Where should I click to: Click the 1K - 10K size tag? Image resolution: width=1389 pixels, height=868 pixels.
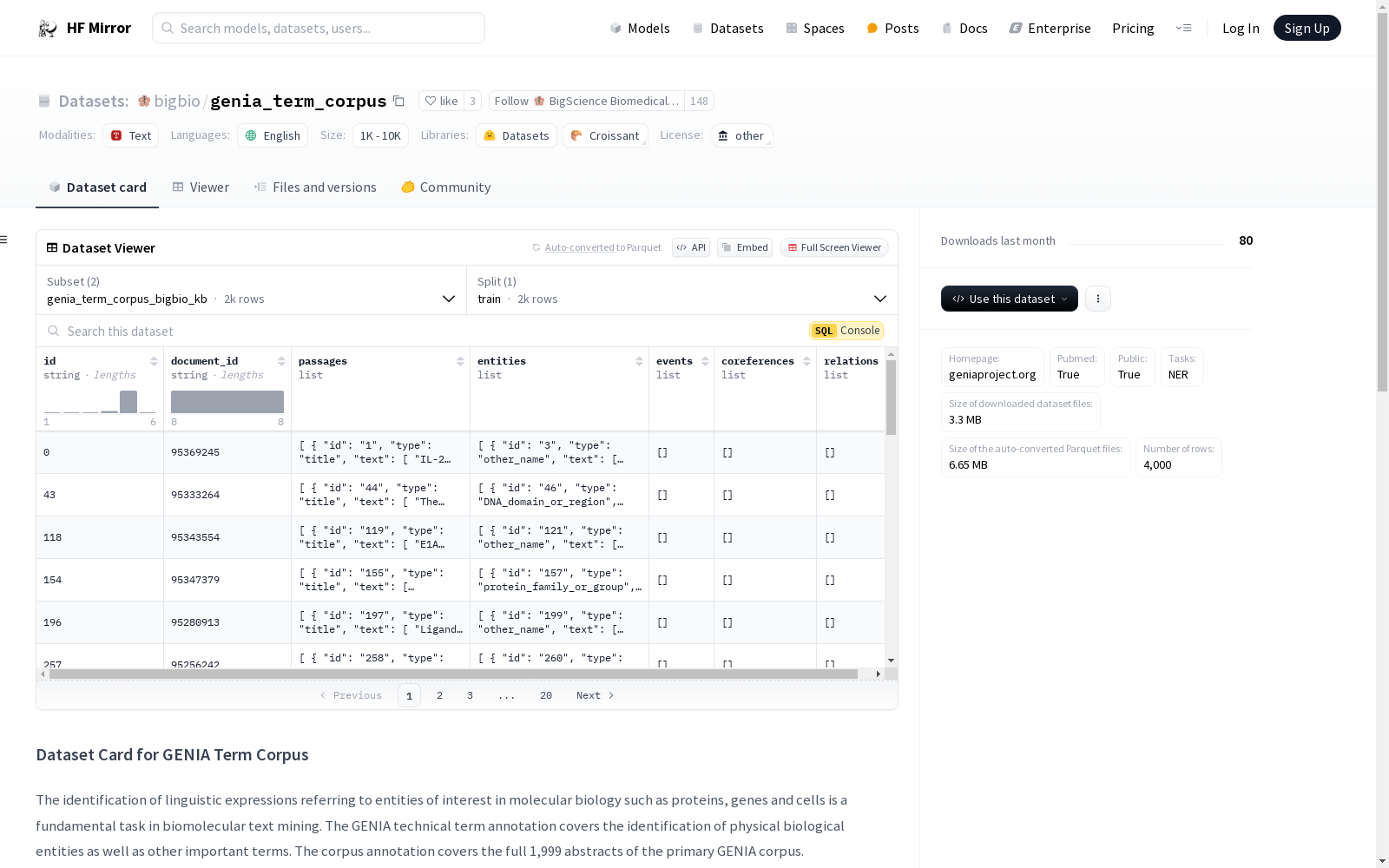(380, 135)
